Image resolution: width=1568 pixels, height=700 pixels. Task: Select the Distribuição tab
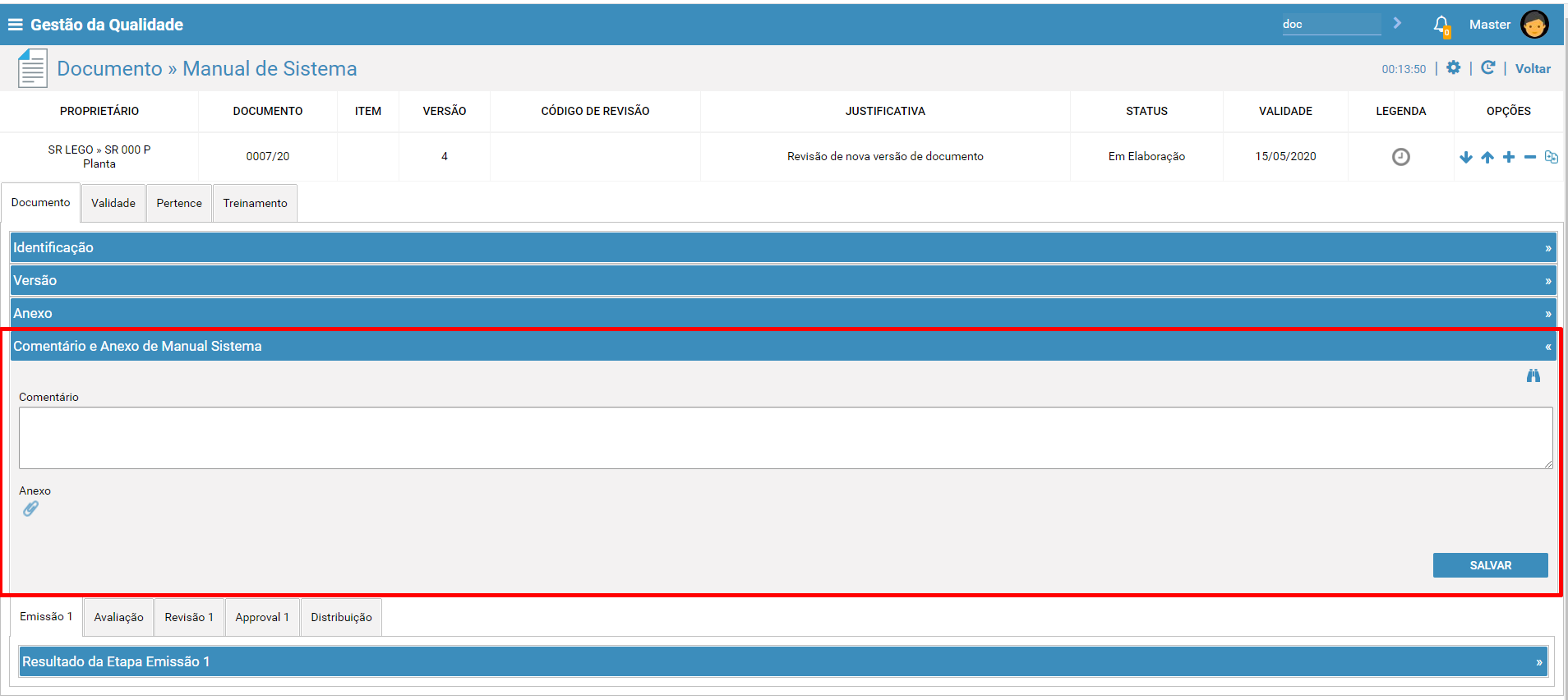click(x=341, y=617)
